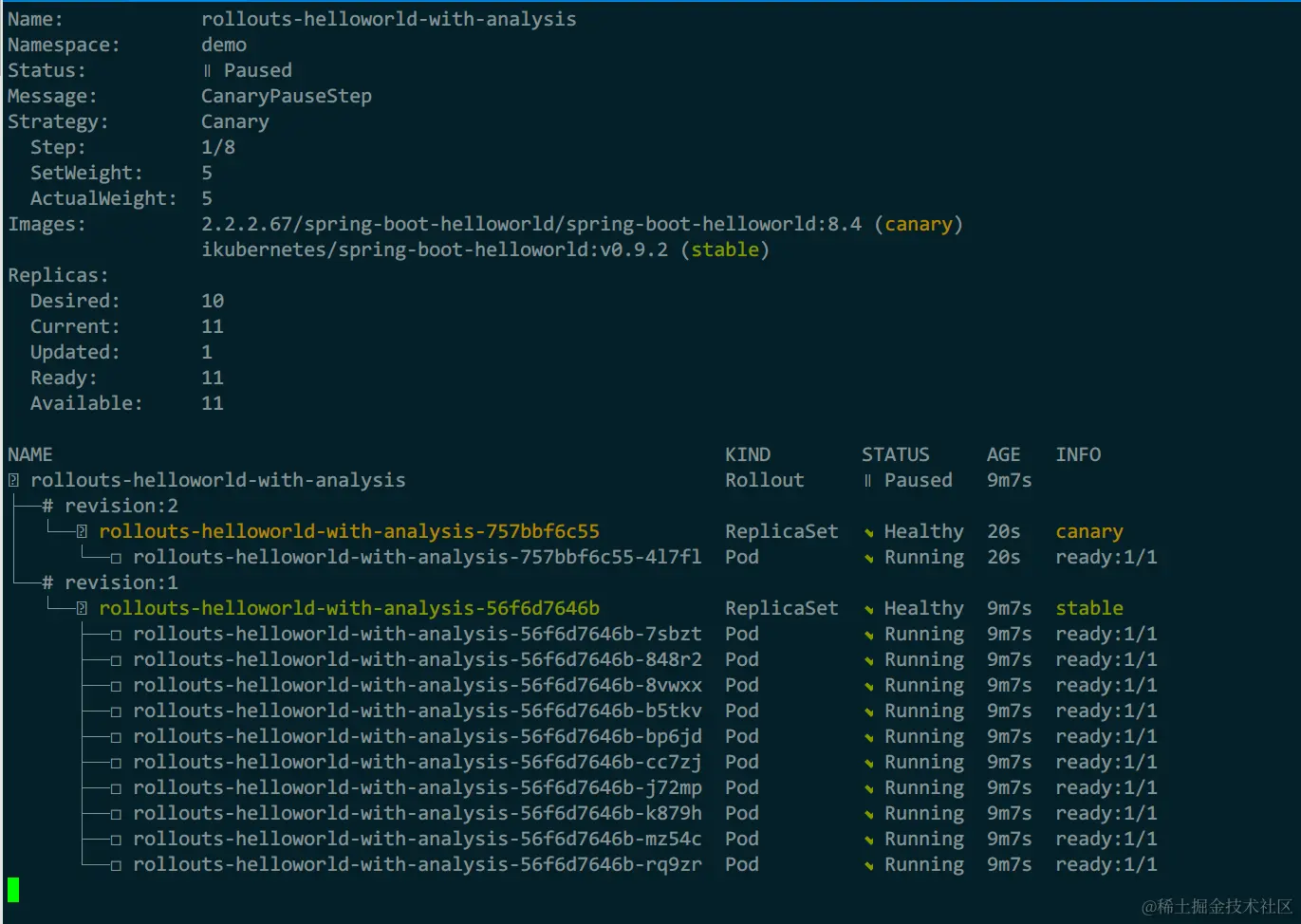1301x924 pixels.
Task: Click the Healthy check icon of canary ReplicaSet
Action: coord(868,533)
